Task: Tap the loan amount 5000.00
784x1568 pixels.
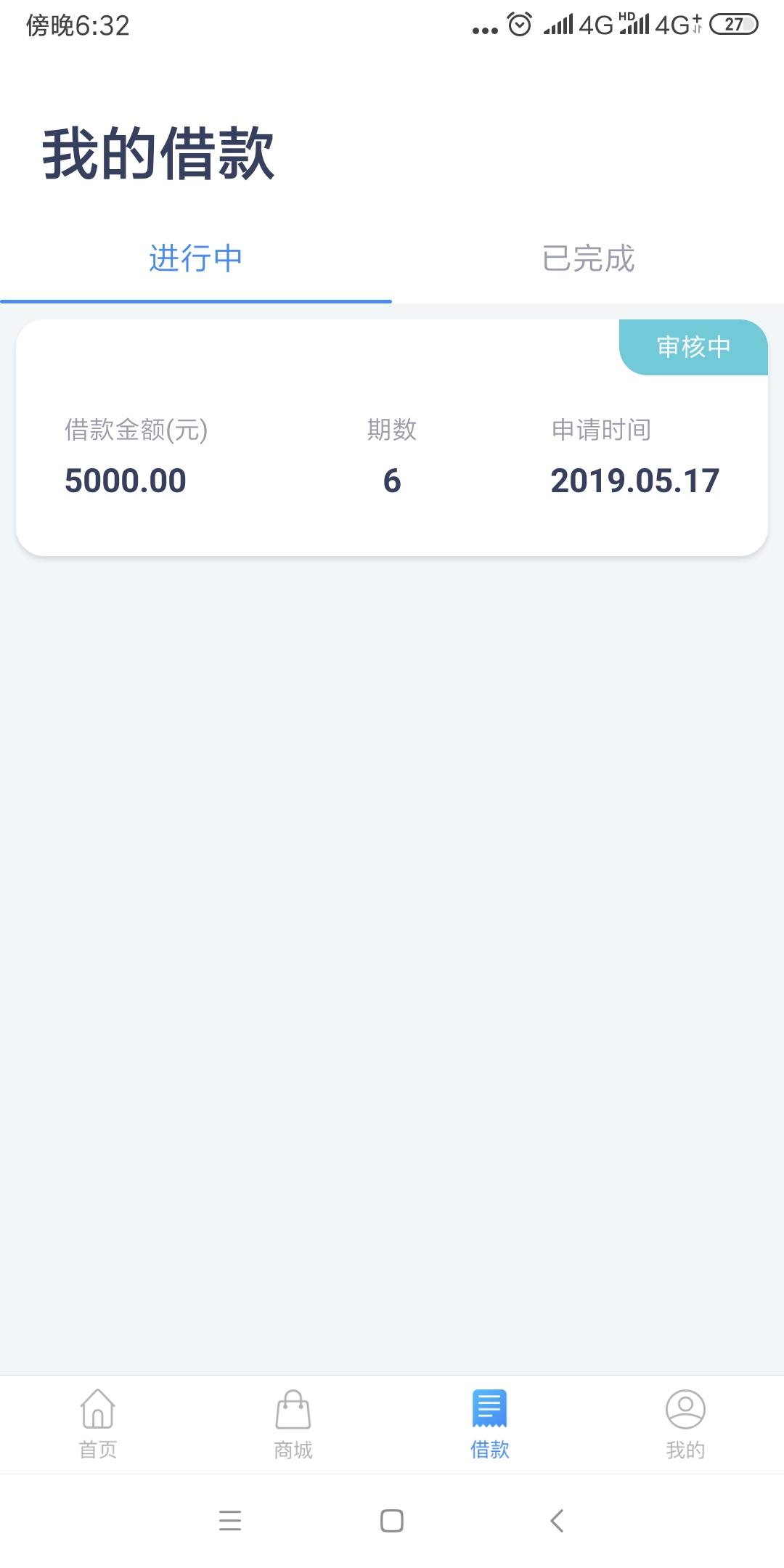Action: (x=126, y=481)
